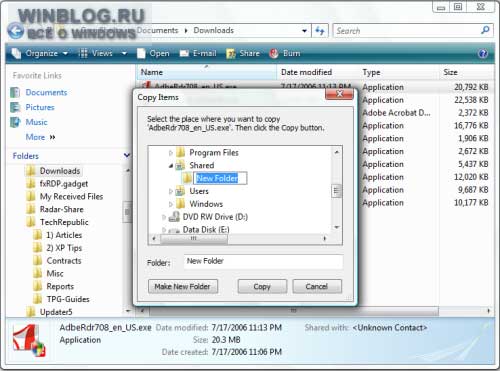Click the fxRDP.gadget folder icon
This screenshot has width=500, height=371.
31,184
